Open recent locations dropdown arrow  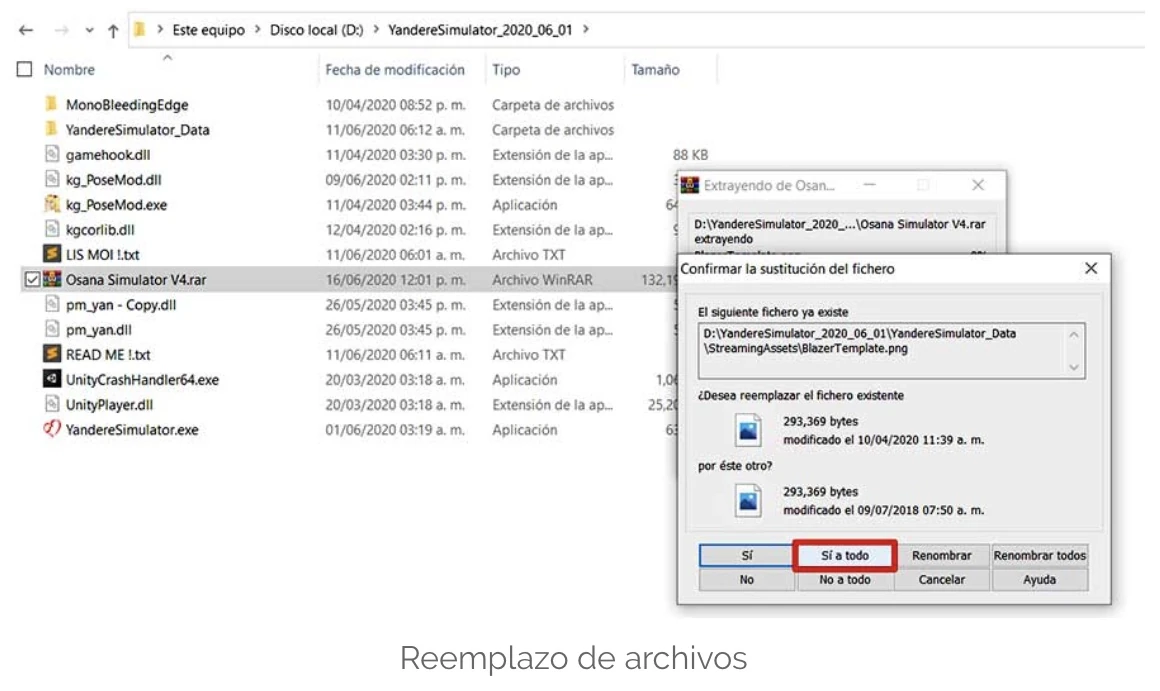[x=89, y=30]
